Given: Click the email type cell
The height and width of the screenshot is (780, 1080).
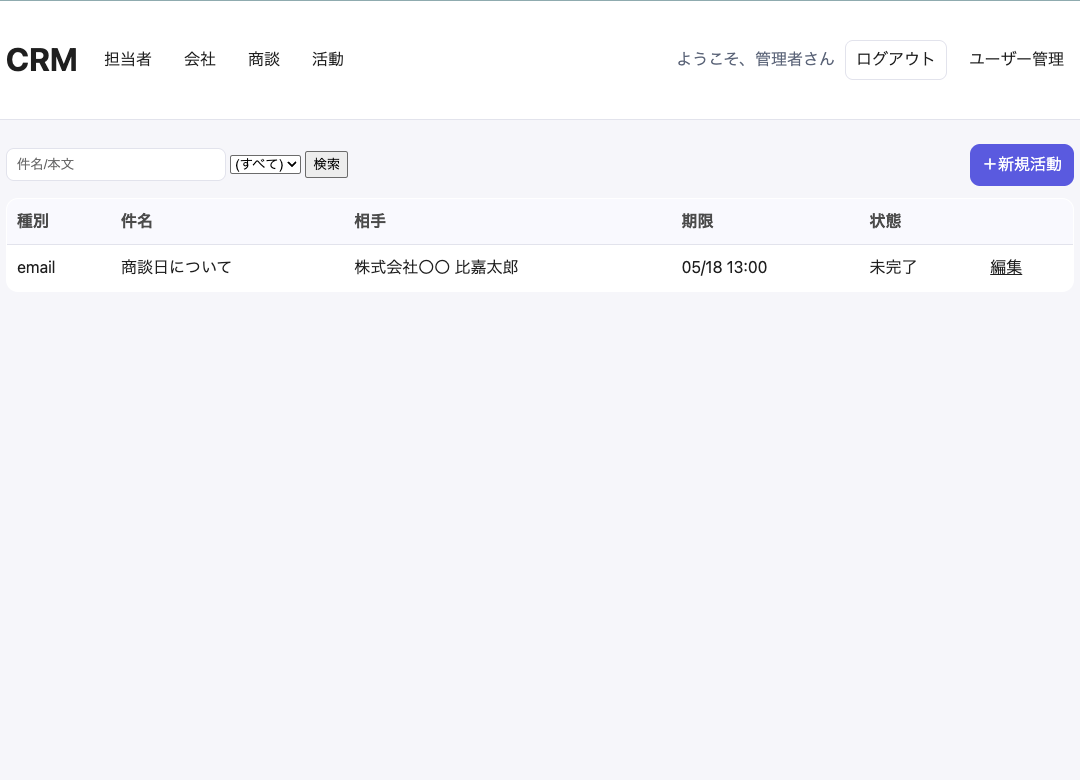Looking at the screenshot, I should point(36,267).
